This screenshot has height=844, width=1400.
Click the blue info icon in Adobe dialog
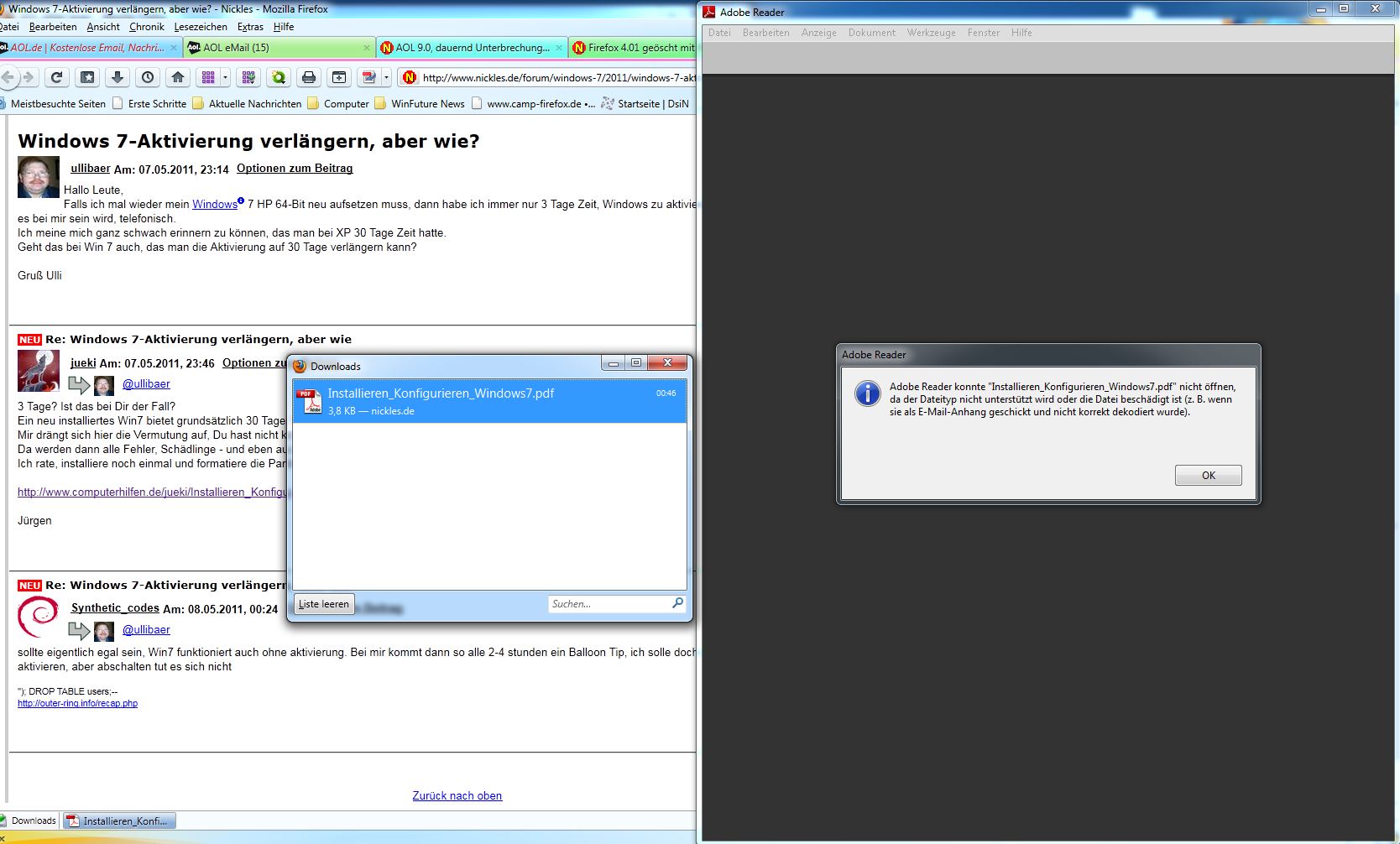click(867, 393)
